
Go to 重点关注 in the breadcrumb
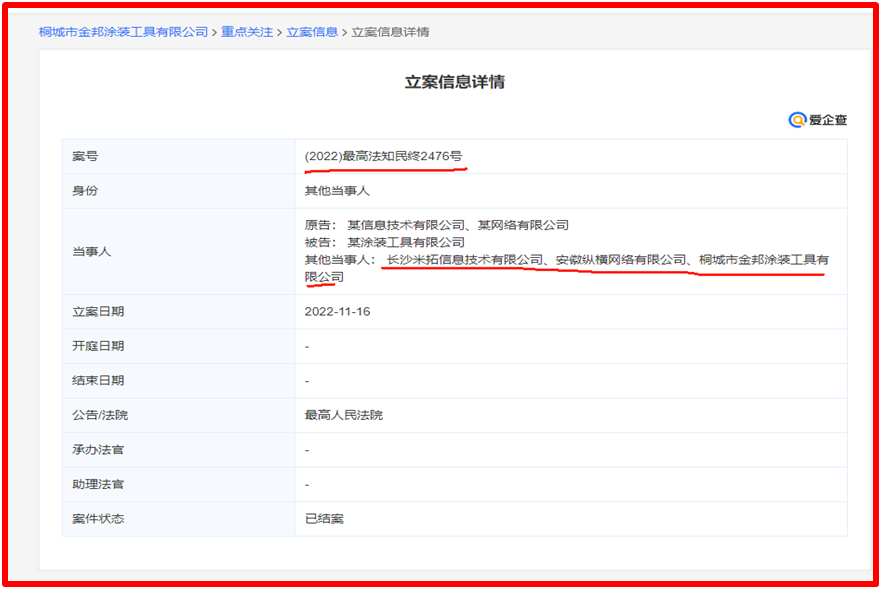247,32
